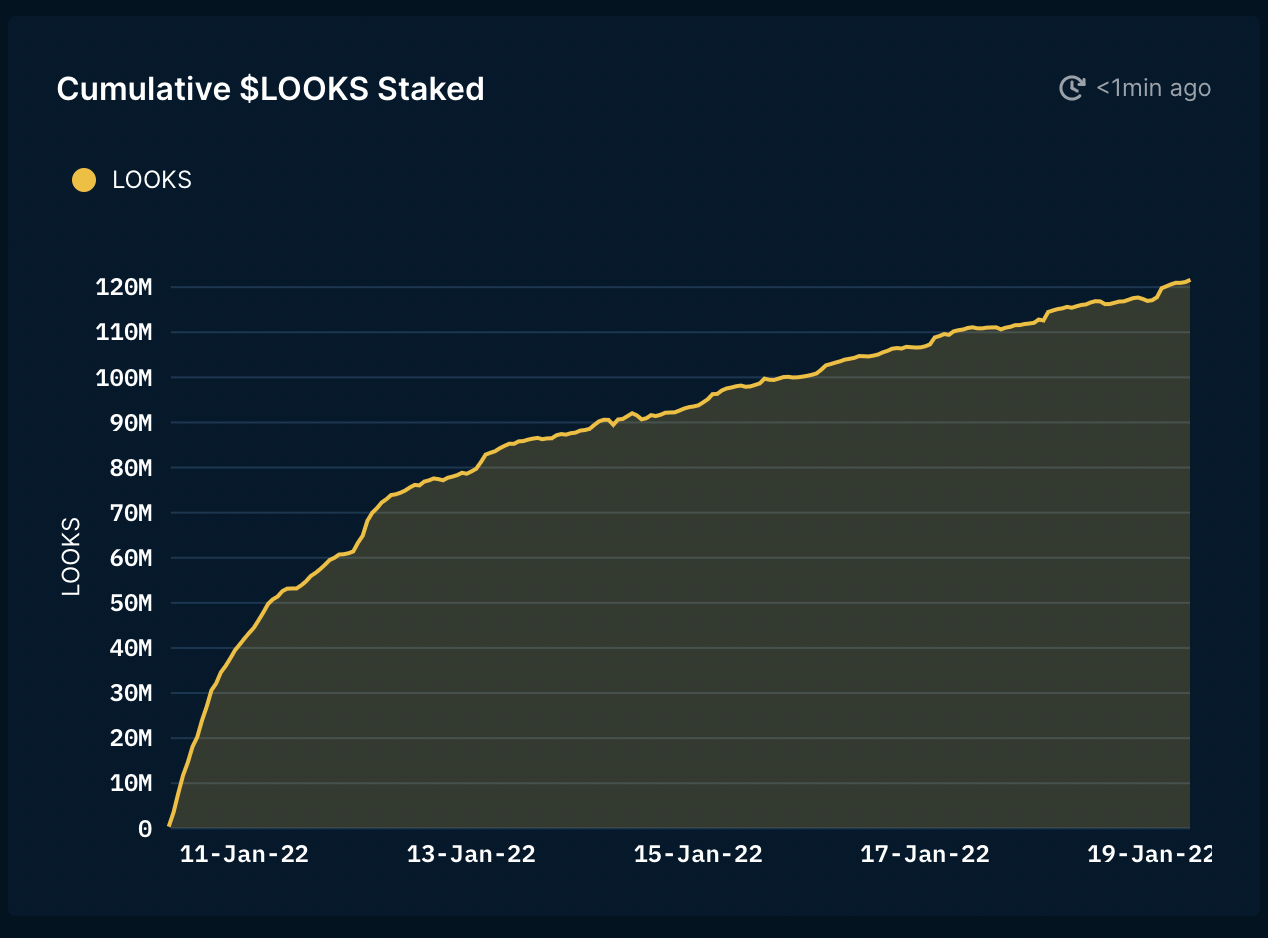The height and width of the screenshot is (938, 1268).
Task: Click the 11-Jan-22 date label
Action: click(244, 854)
